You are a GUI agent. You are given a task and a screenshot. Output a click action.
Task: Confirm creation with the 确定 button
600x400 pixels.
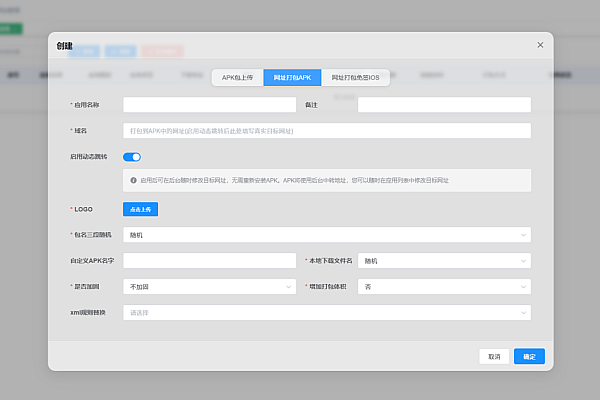[x=529, y=357]
